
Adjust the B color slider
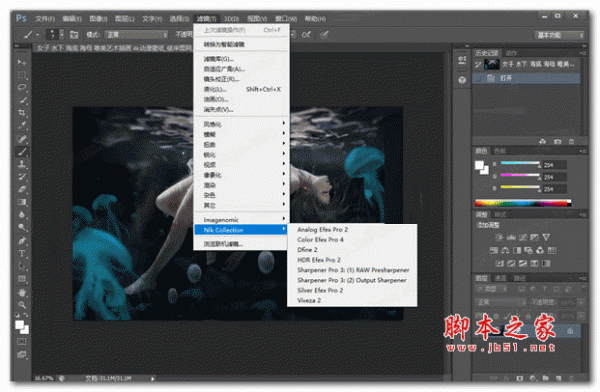tap(520, 188)
